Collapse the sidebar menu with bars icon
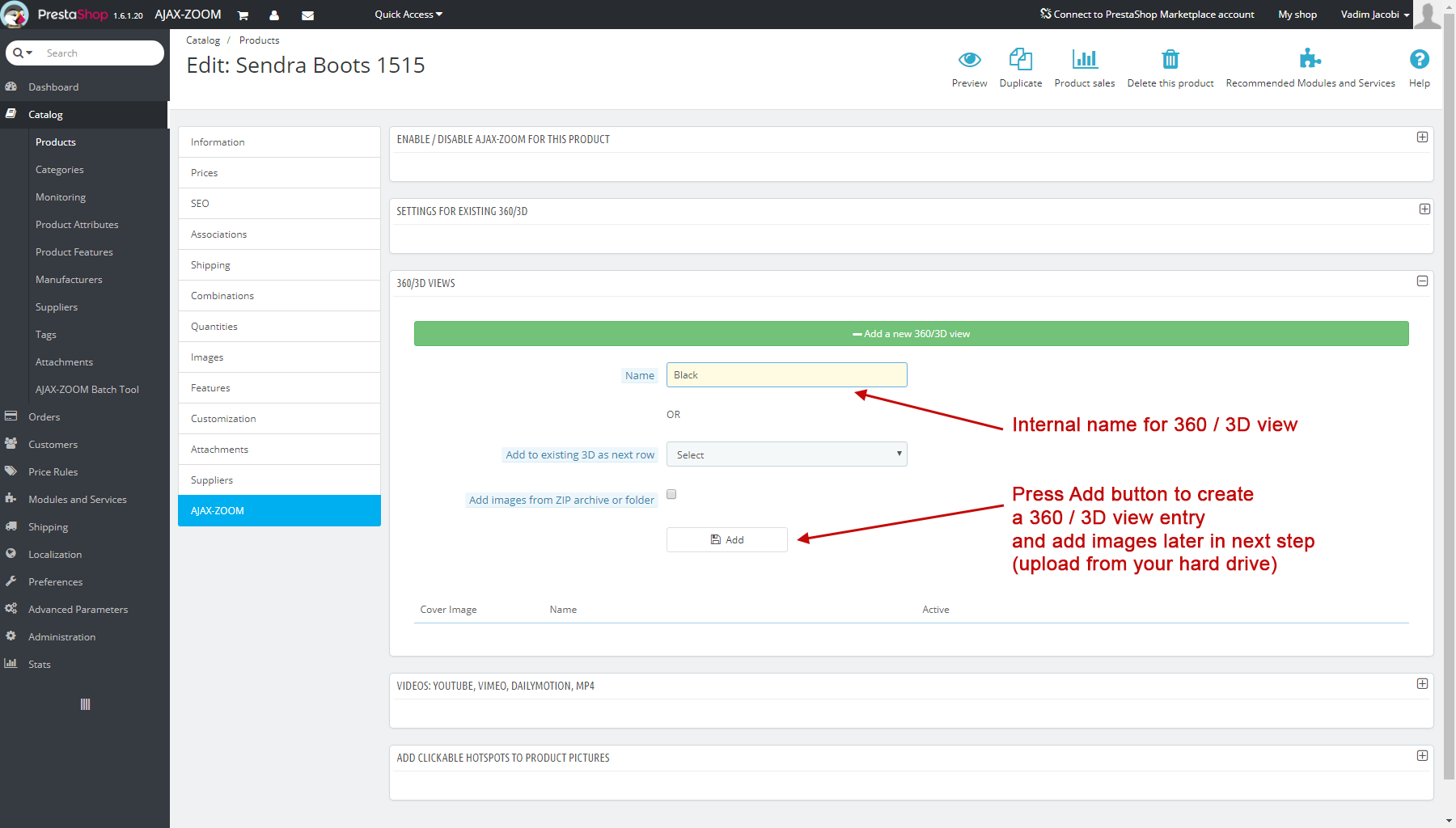 pos(85,704)
